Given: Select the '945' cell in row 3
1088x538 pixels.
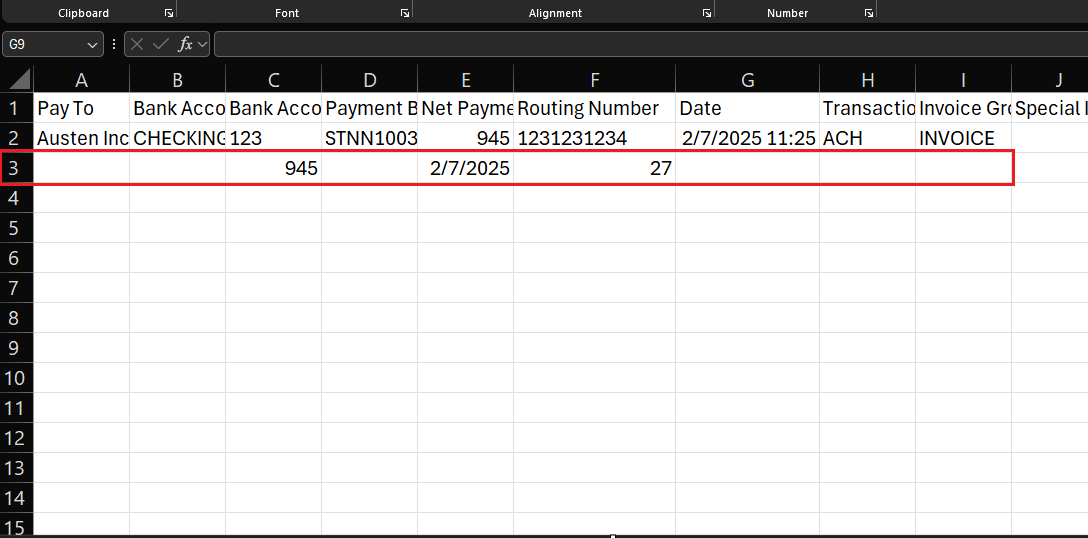Looking at the screenshot, I should [x=273, y=168].
